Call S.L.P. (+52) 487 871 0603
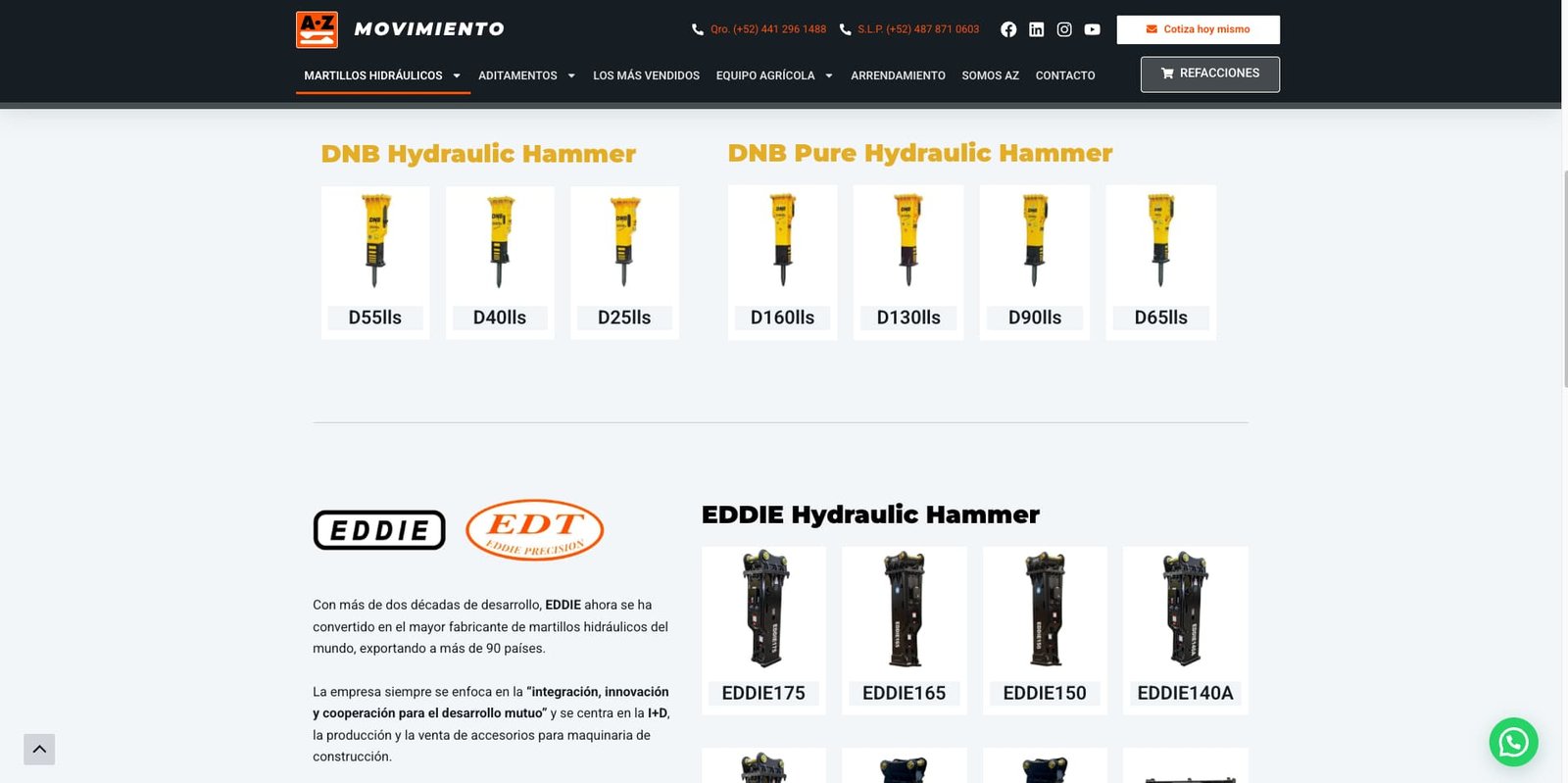 [x=918, y=29]
